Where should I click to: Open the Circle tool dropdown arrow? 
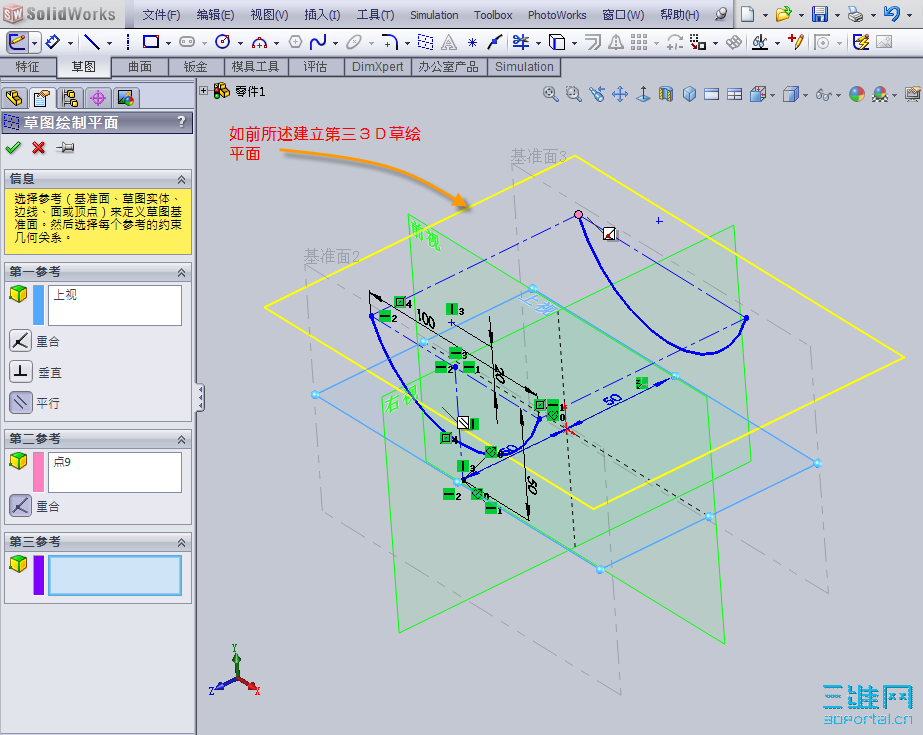pos(240,43)
